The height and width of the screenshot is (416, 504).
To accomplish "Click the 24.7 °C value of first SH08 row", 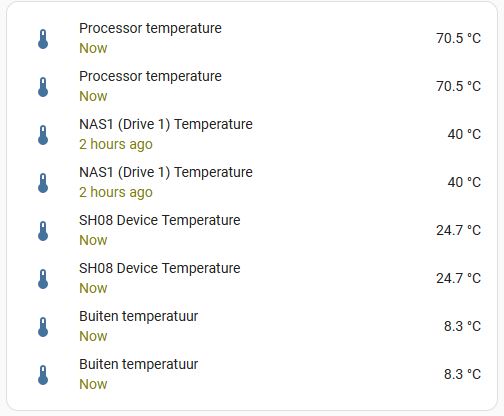I will (x=458, y=230).
